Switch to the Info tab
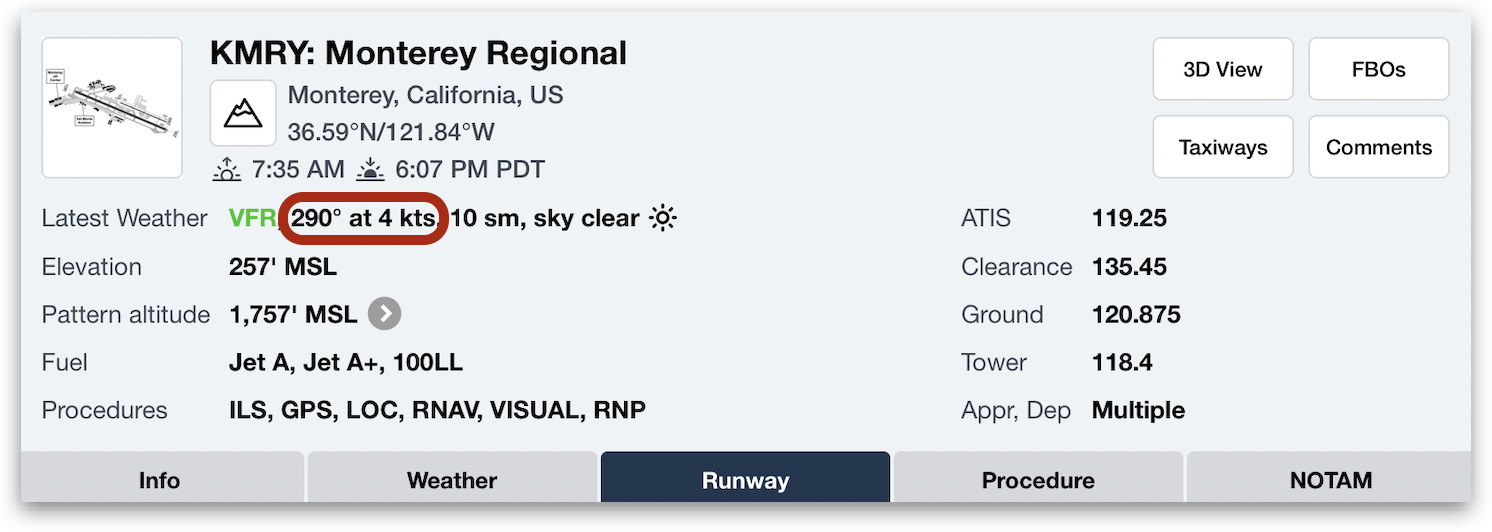Image resolution: width=1492 pixels, height=532 pixels. (x=160, y=479)
